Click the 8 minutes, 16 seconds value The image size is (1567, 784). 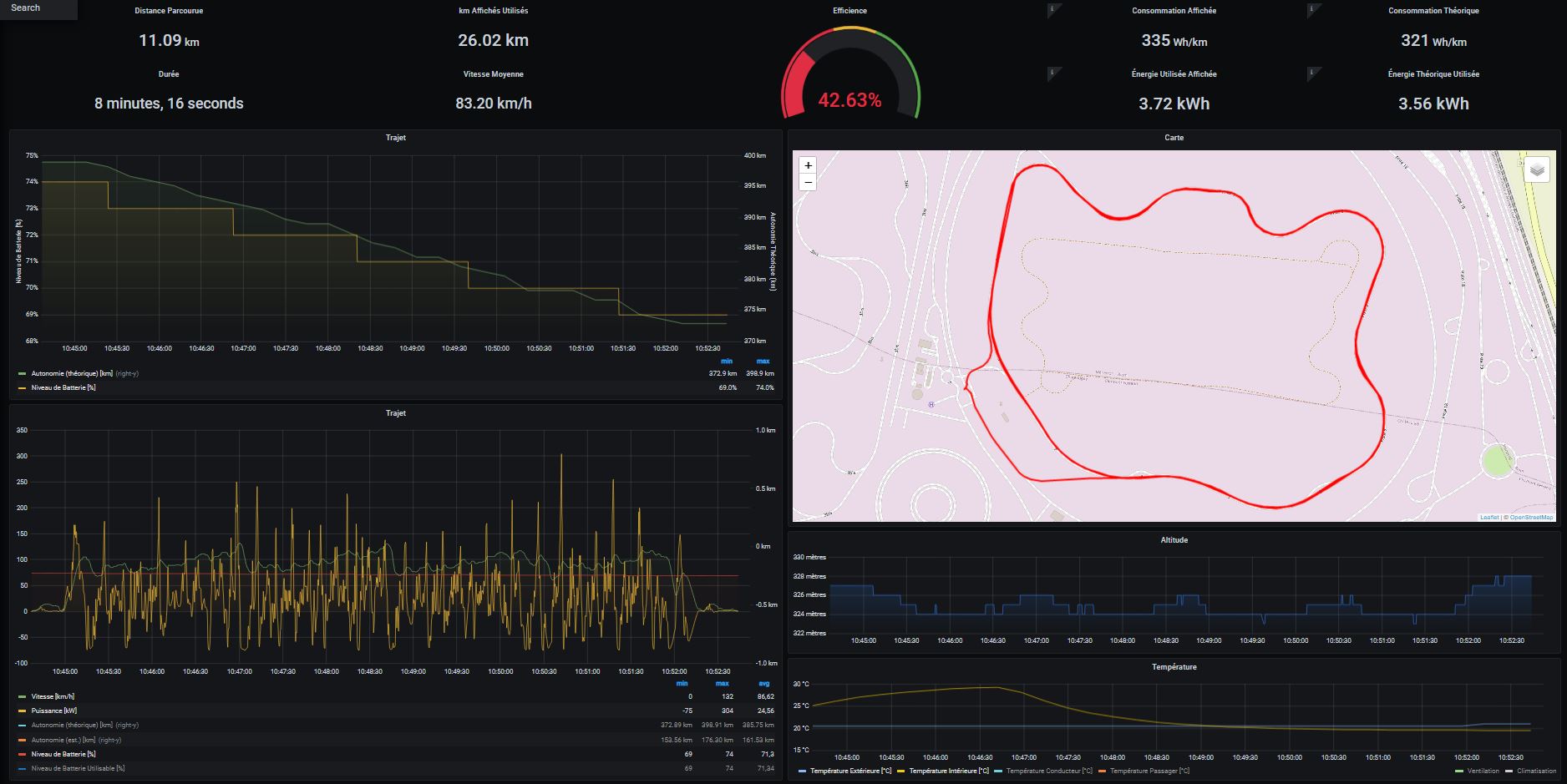169,104
